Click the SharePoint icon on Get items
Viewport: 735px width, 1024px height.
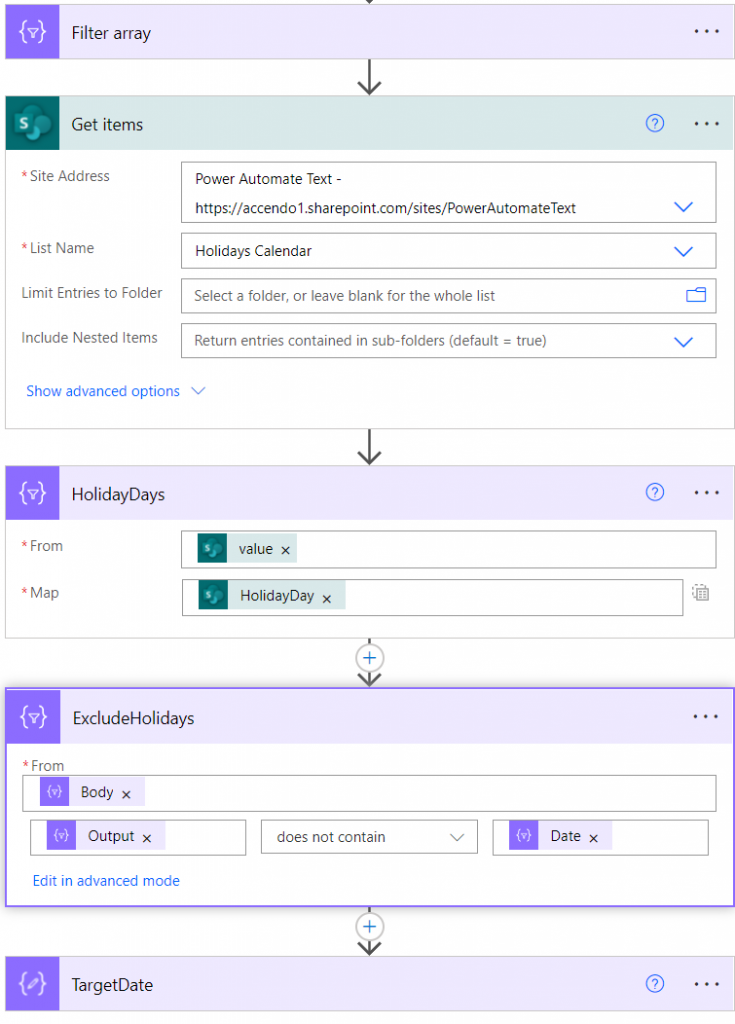[x=31, y=123]
